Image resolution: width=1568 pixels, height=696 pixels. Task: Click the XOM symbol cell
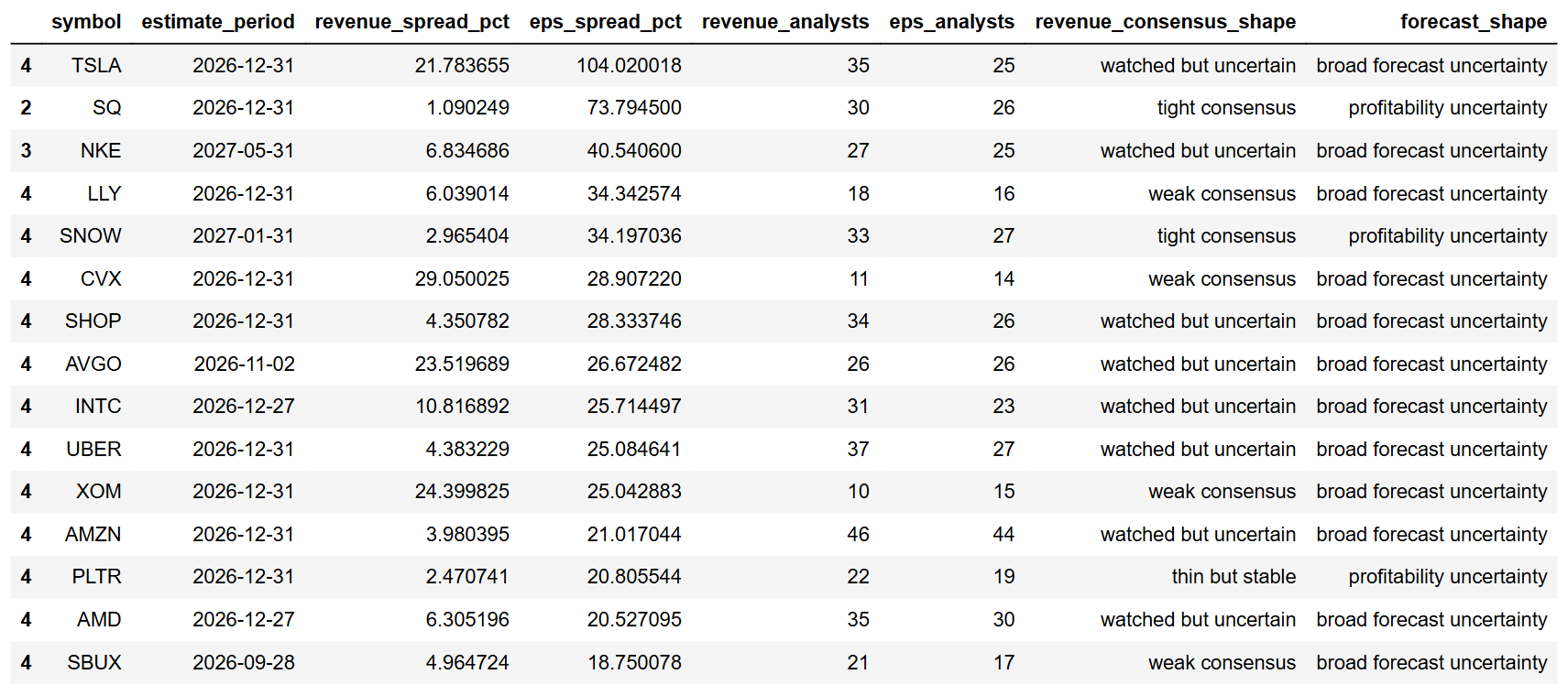99,492
